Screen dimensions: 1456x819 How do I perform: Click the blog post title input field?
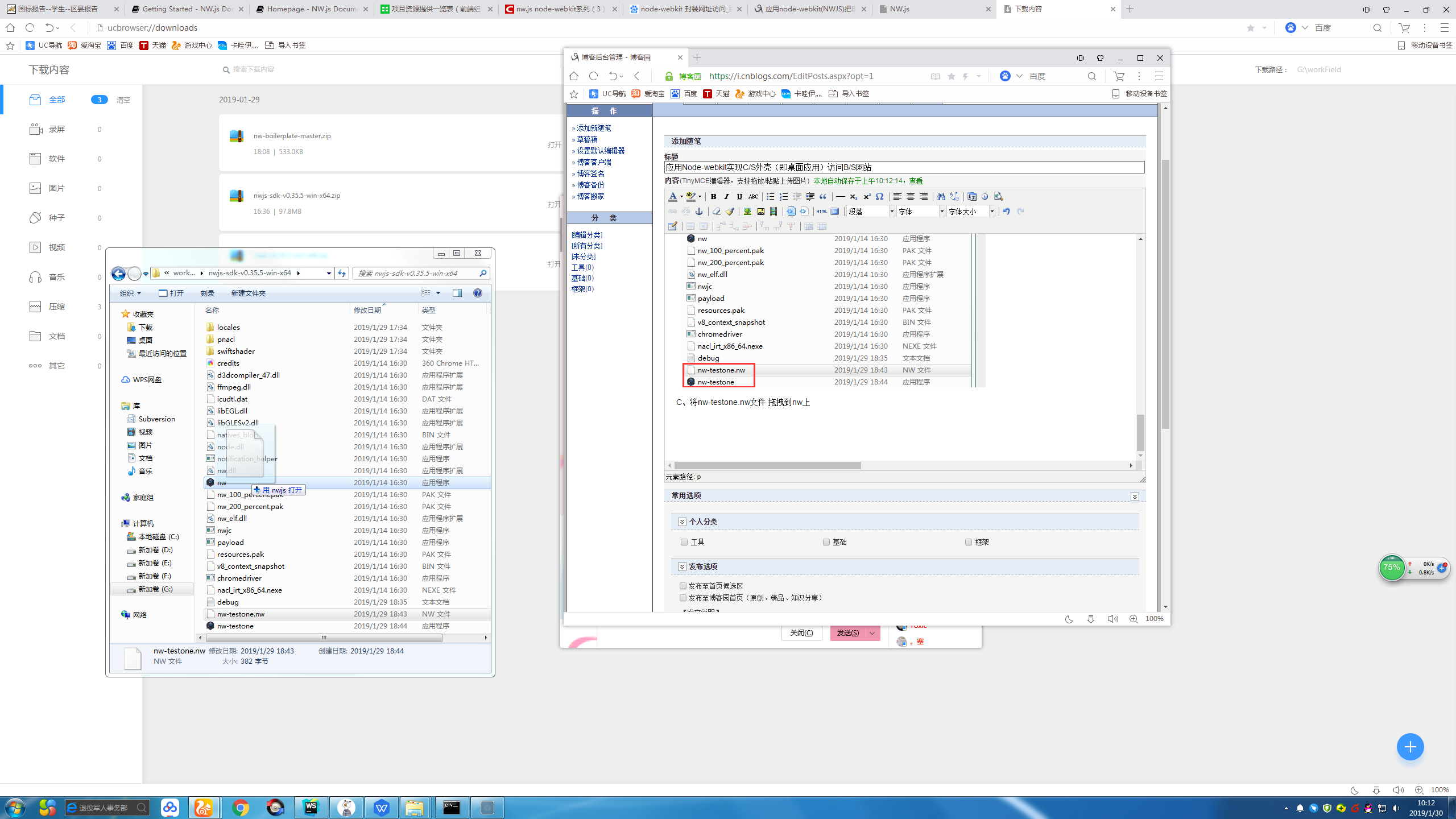point(904,168)
